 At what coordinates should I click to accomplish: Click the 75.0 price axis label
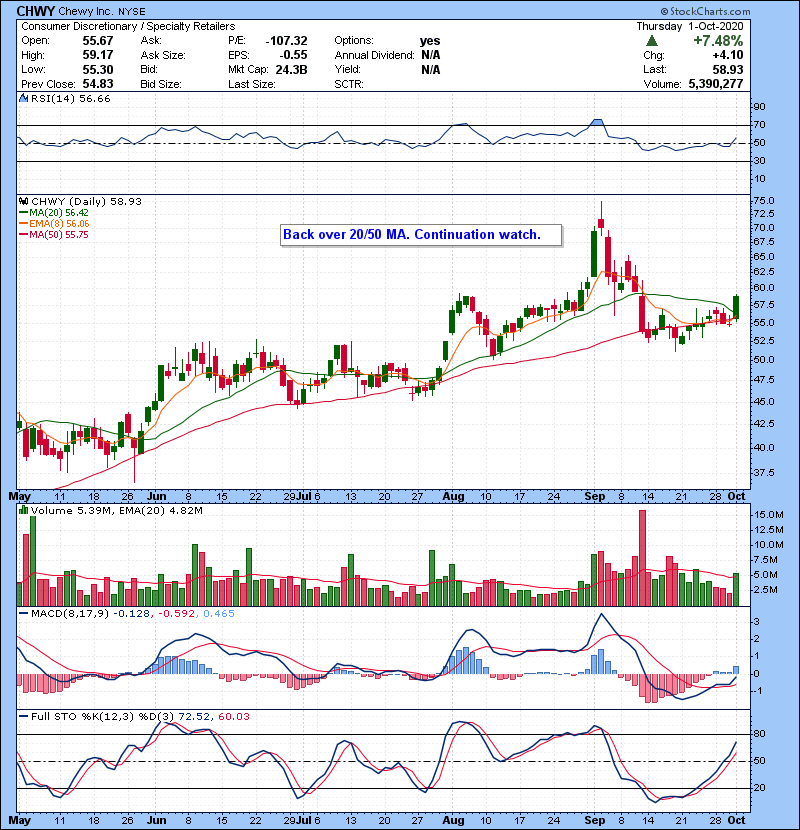click(x=763, y=201)
